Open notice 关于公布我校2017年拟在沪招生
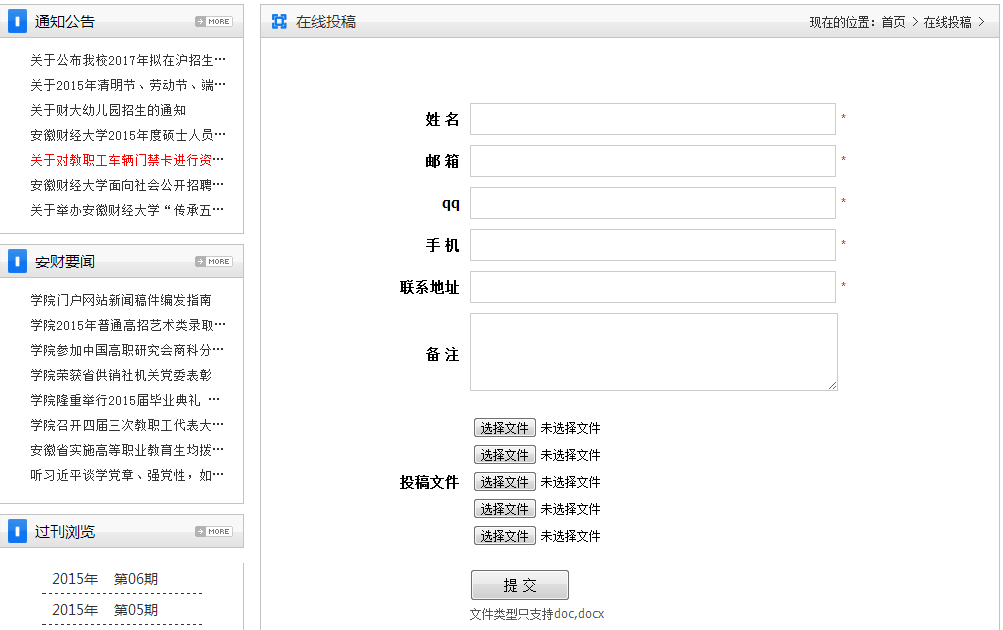Image resolution: width=1003 pixels, height=630 pixels. [x=128, y=60]
